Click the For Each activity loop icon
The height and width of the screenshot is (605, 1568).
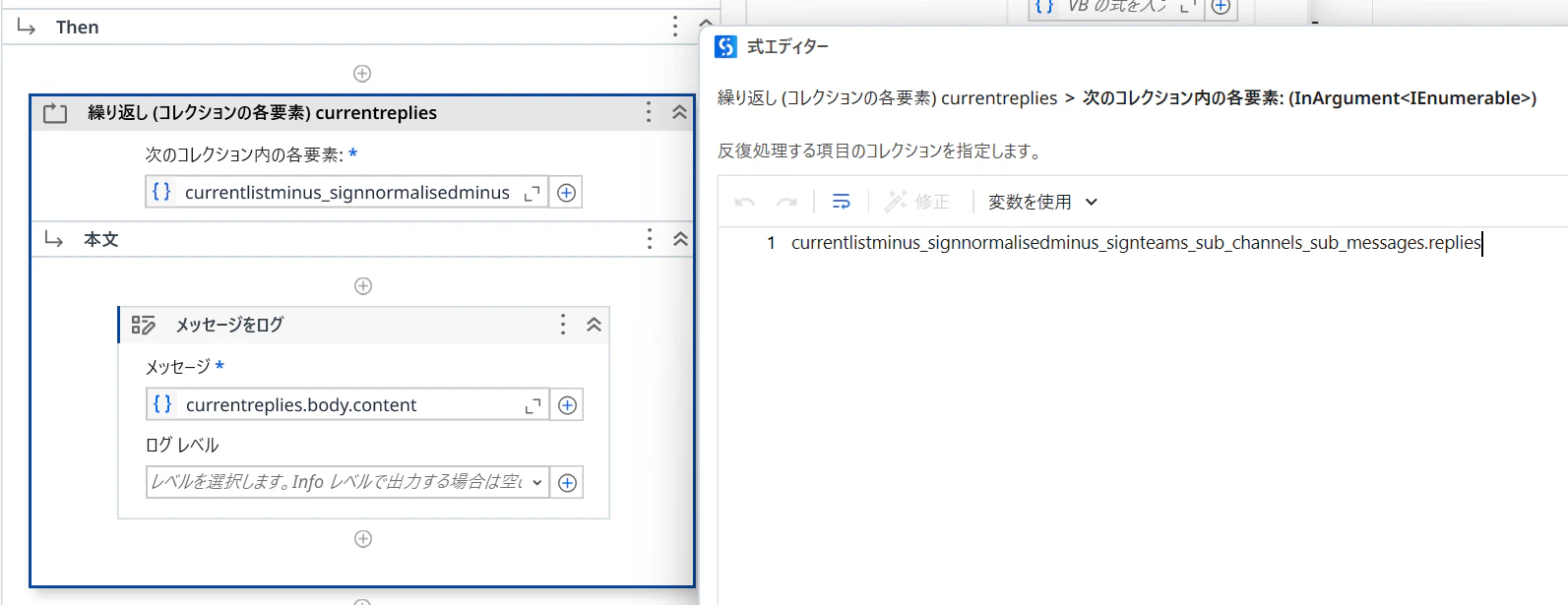pos(55,113)
